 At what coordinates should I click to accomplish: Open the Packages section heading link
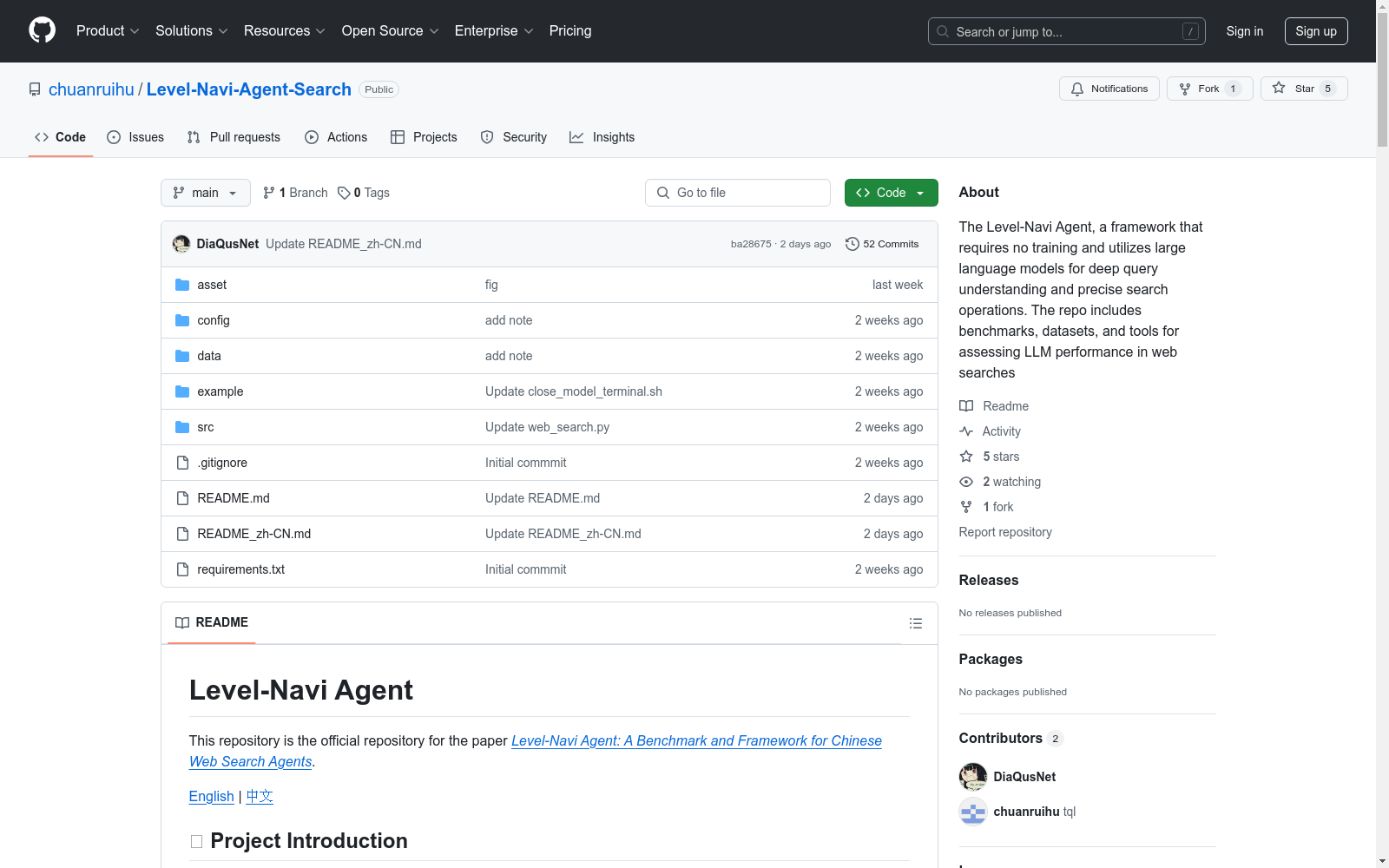point(991,659)
